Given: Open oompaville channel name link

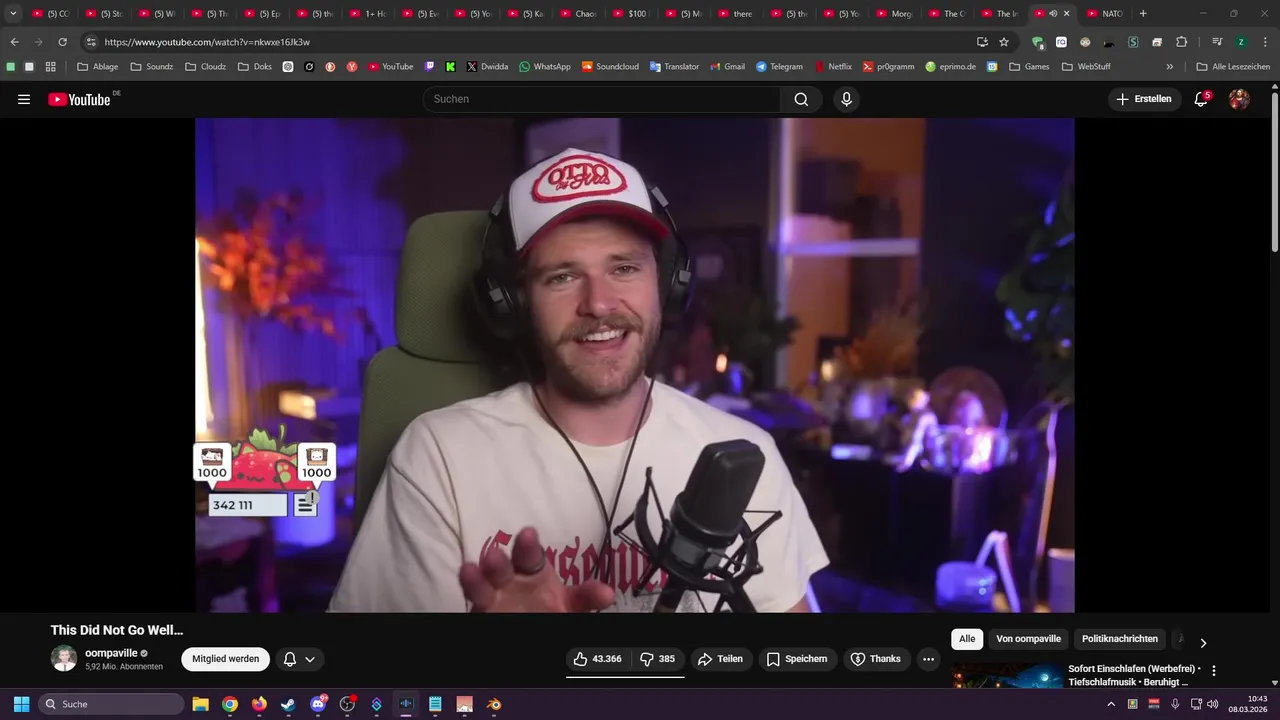Looking at the screenshot, I should (x=111, y=653).
